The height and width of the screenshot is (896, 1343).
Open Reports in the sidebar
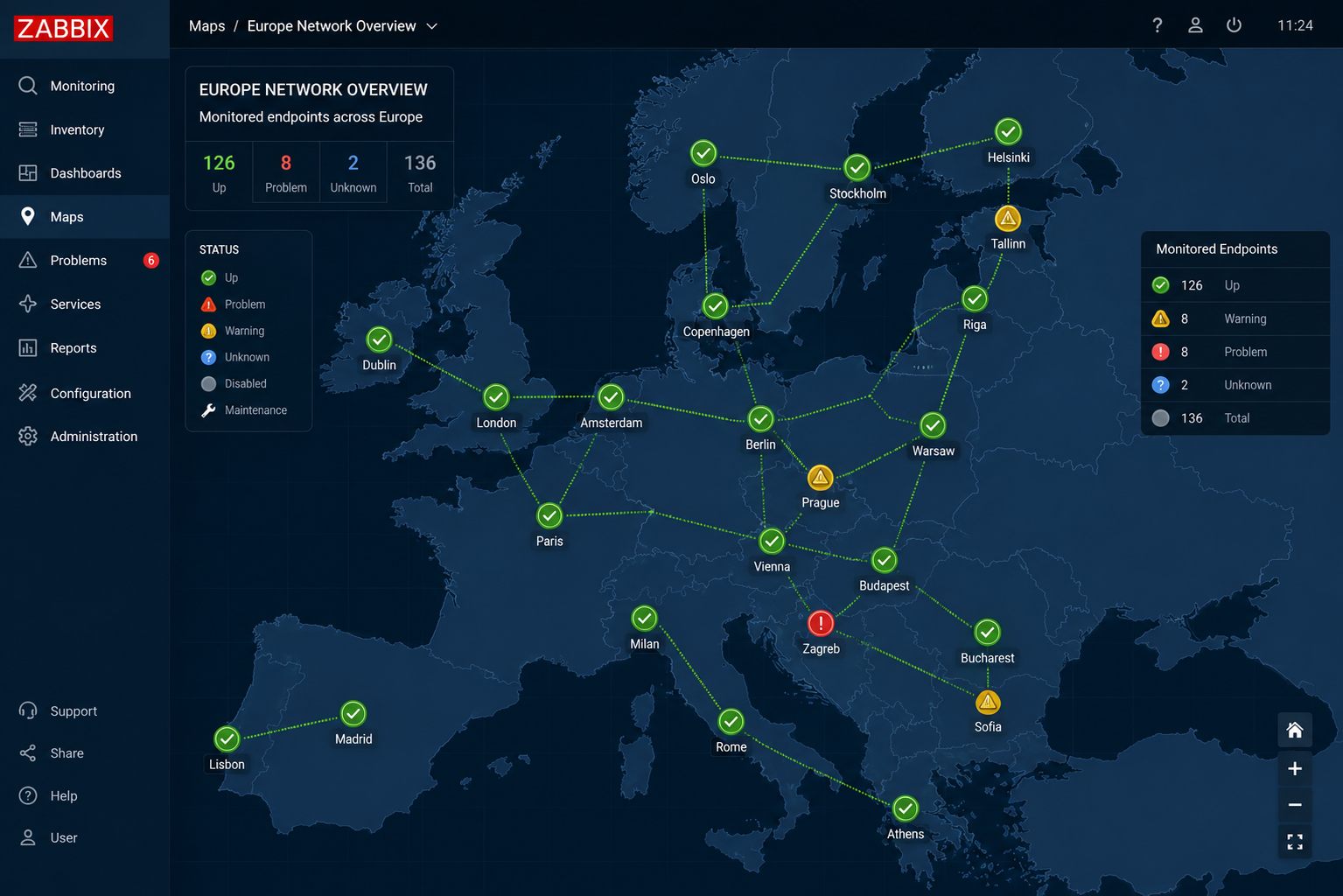85,348
